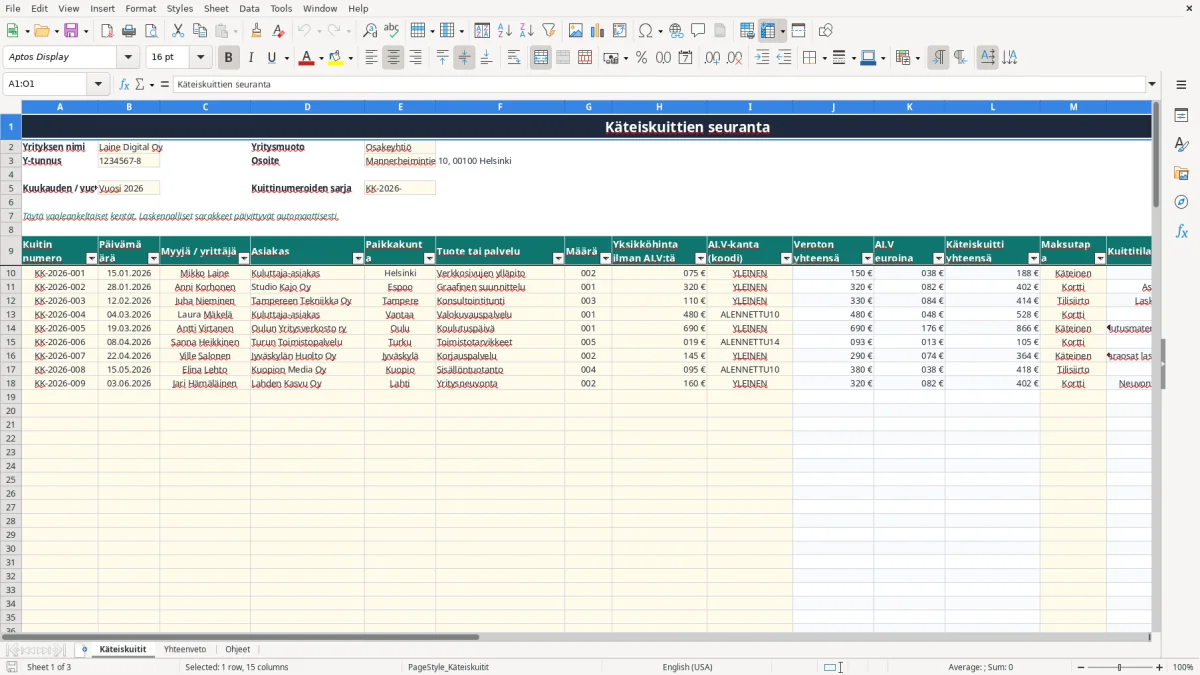Viewport: 1200px width, 675px height.
Task: Apply the yellow background color swatch
Action: coord(336,58)
